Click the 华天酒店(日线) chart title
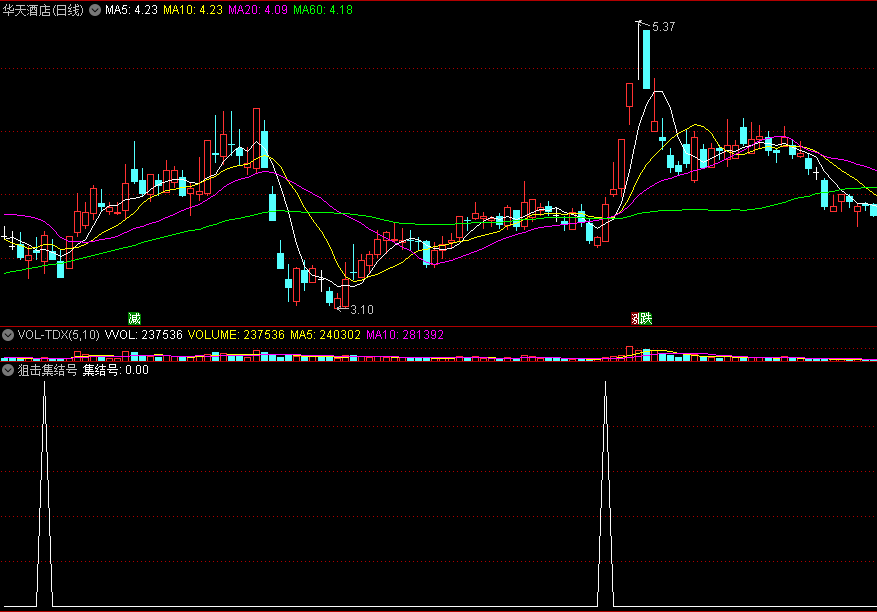Screen dimensions: 877x612 click(x=43, y=10)
